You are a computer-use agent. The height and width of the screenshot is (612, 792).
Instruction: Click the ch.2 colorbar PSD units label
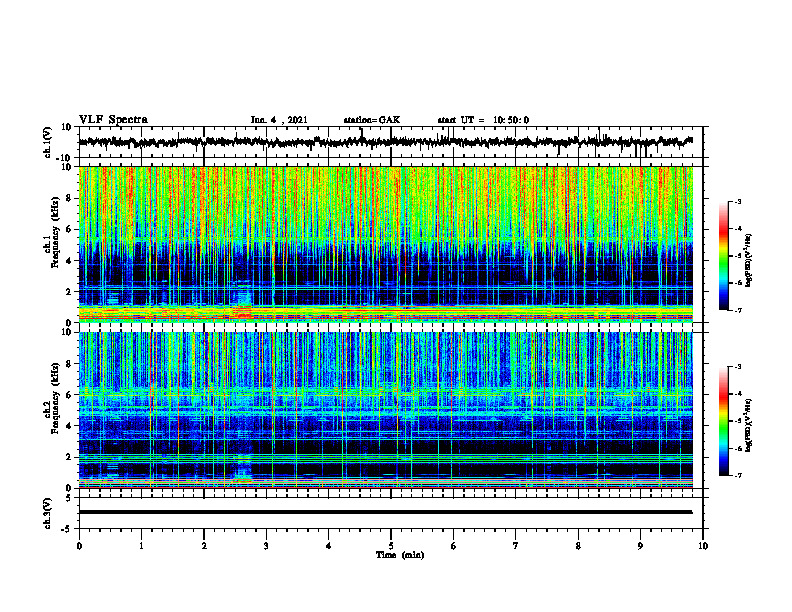point(748,424)
